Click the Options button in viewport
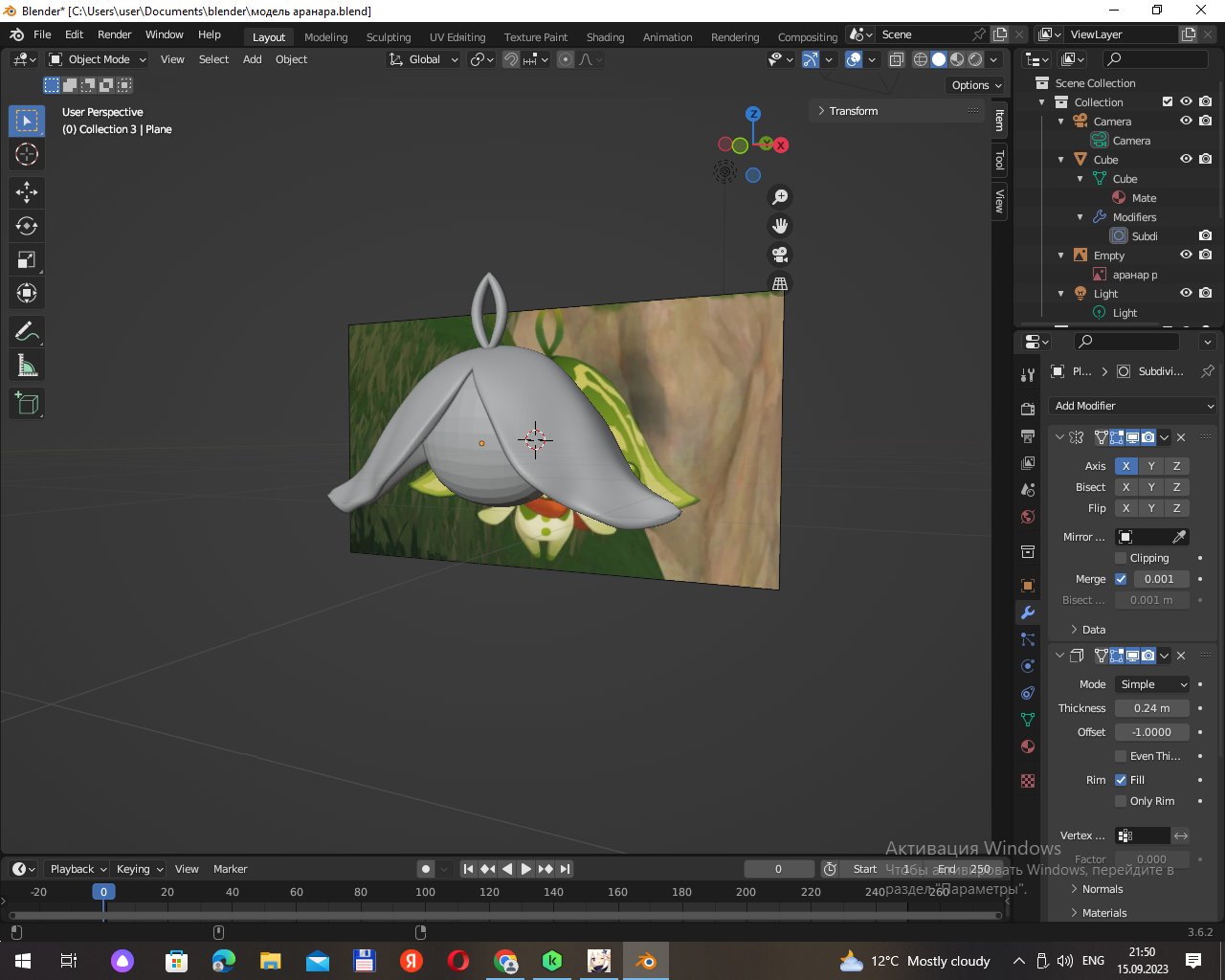1225x980 pixels. pos(976,85)
